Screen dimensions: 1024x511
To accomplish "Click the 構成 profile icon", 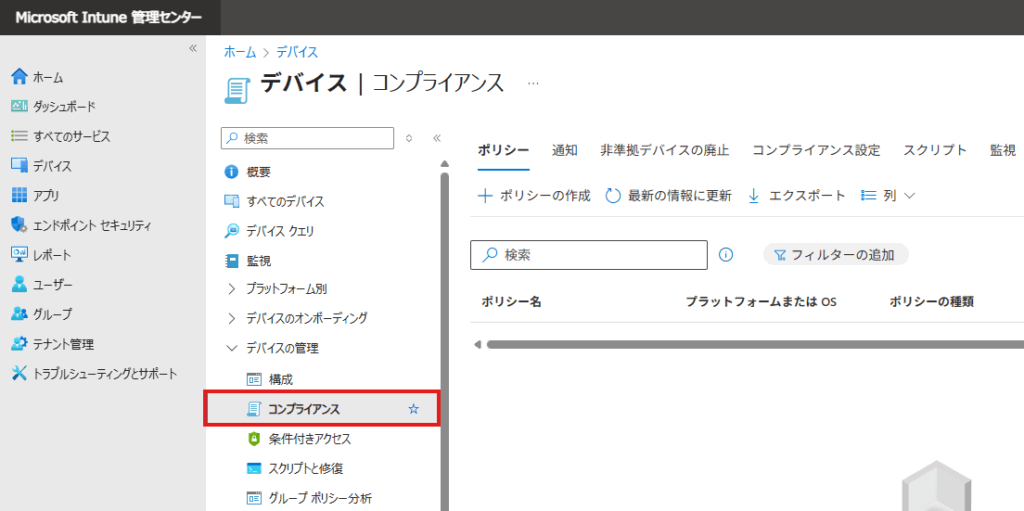I will point(253,379).
